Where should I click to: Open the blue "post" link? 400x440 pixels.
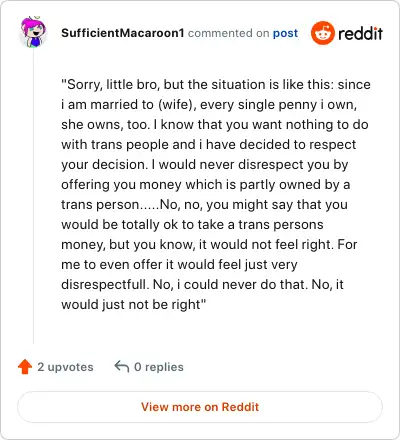point(285,33)
